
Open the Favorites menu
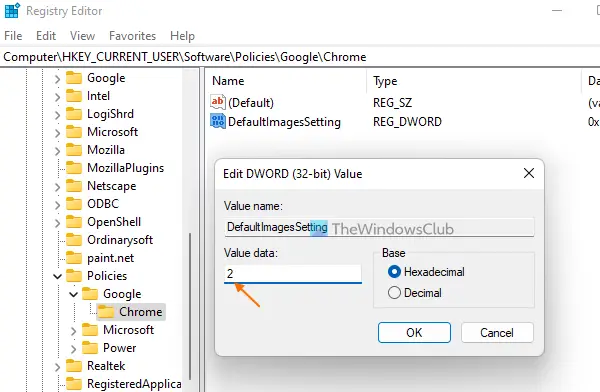132,36
